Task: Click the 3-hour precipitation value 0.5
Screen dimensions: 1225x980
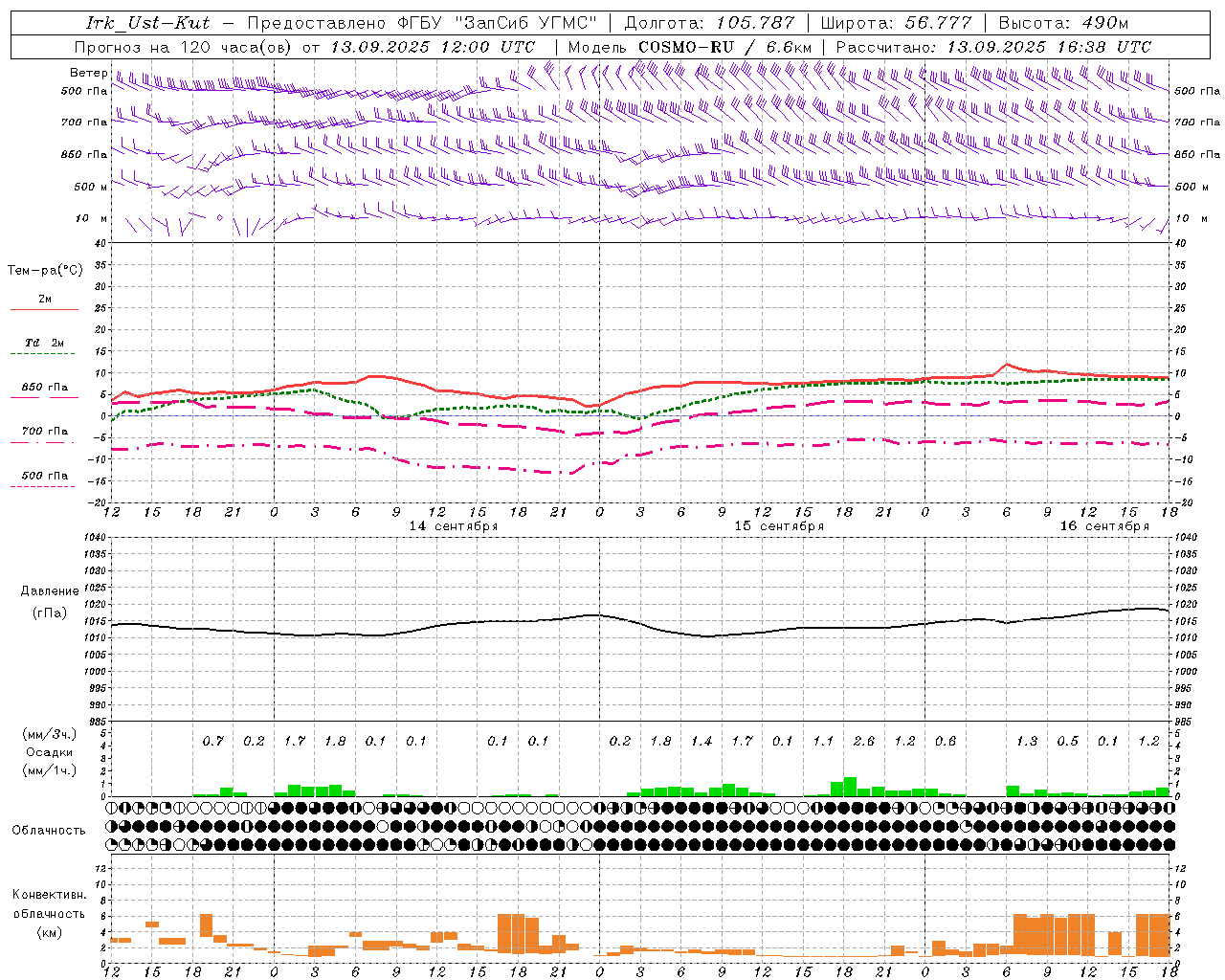Action: (x=1067, y=741)
